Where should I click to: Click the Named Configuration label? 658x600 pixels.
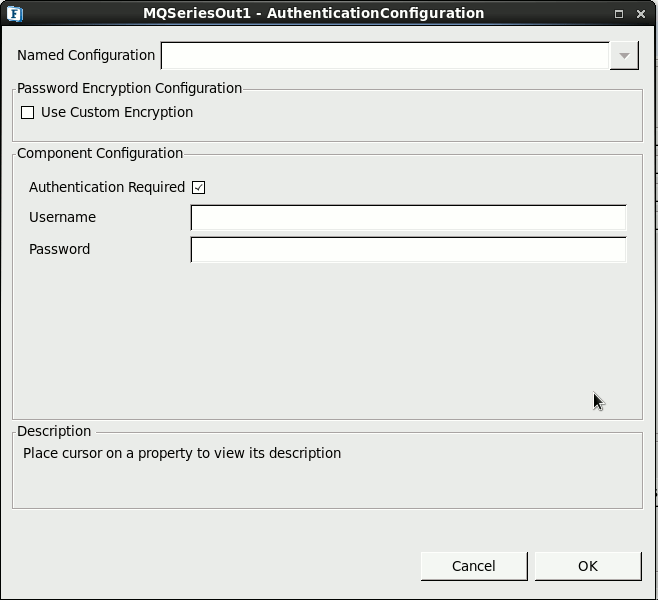tap(86, 55)
